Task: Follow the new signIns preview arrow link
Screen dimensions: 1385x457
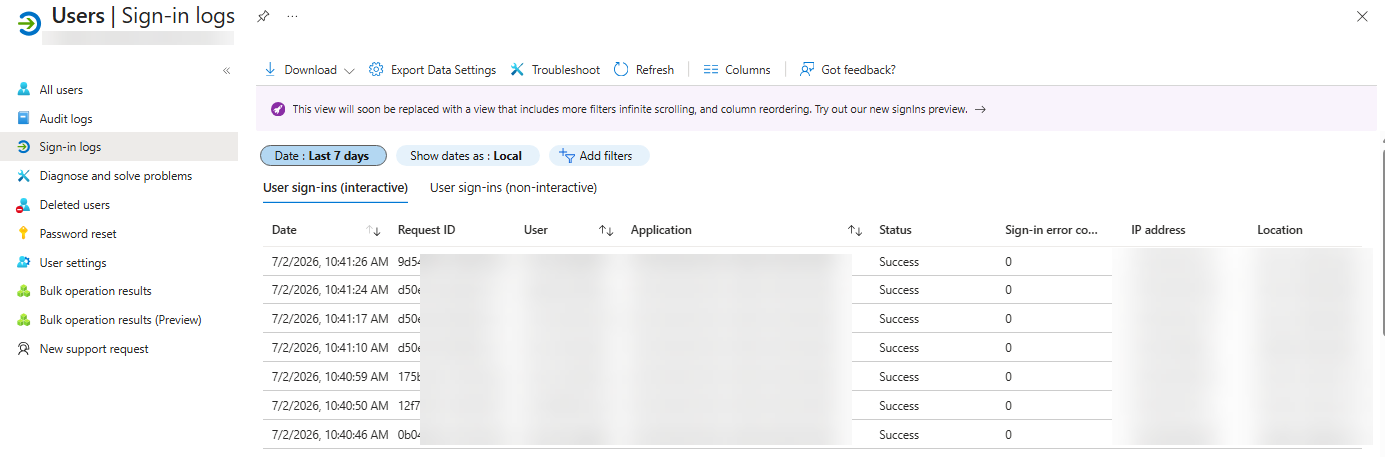Action: pos(980,110)
